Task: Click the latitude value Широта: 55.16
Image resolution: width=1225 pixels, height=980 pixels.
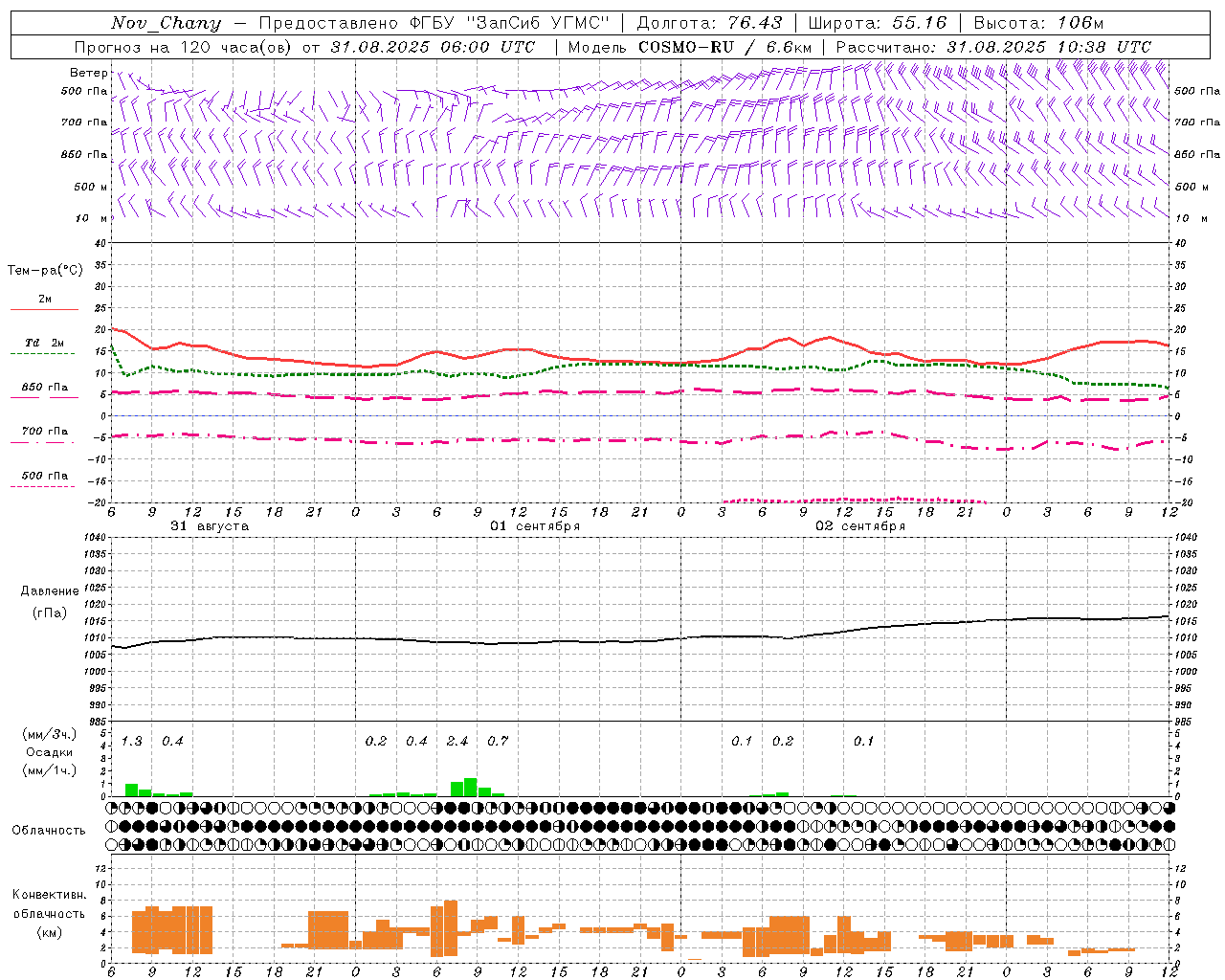Action: pyautogui.click(x=878, y=23)
